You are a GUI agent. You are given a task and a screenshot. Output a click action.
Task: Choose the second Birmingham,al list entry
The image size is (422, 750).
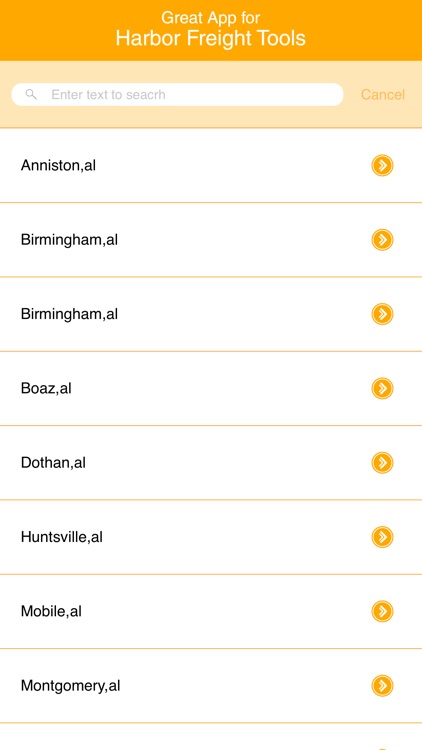(x=211, y=314)
